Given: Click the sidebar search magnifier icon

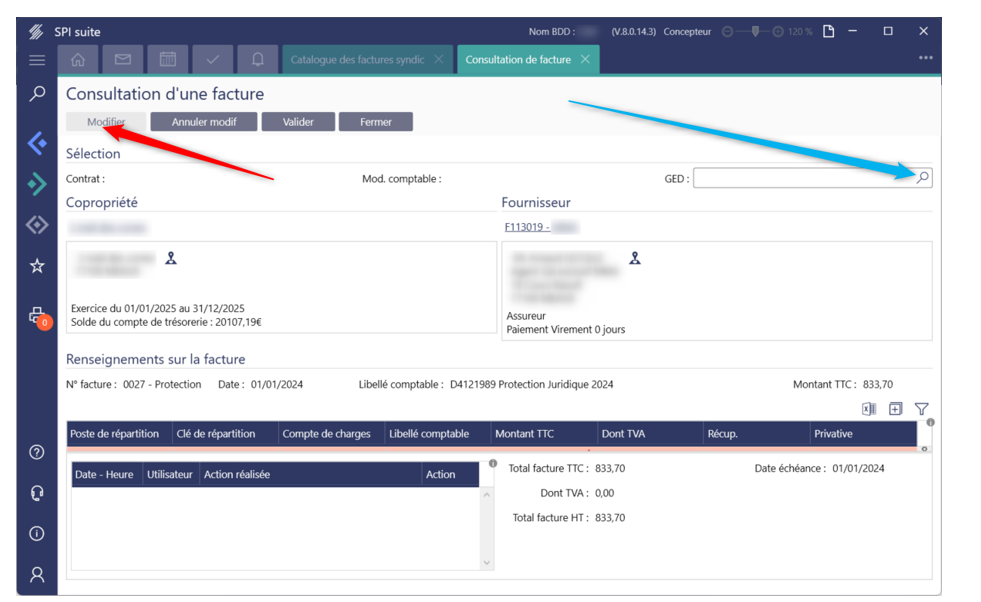Looking at the screenshot, I should pyautogui.click(x=37, y=94).
